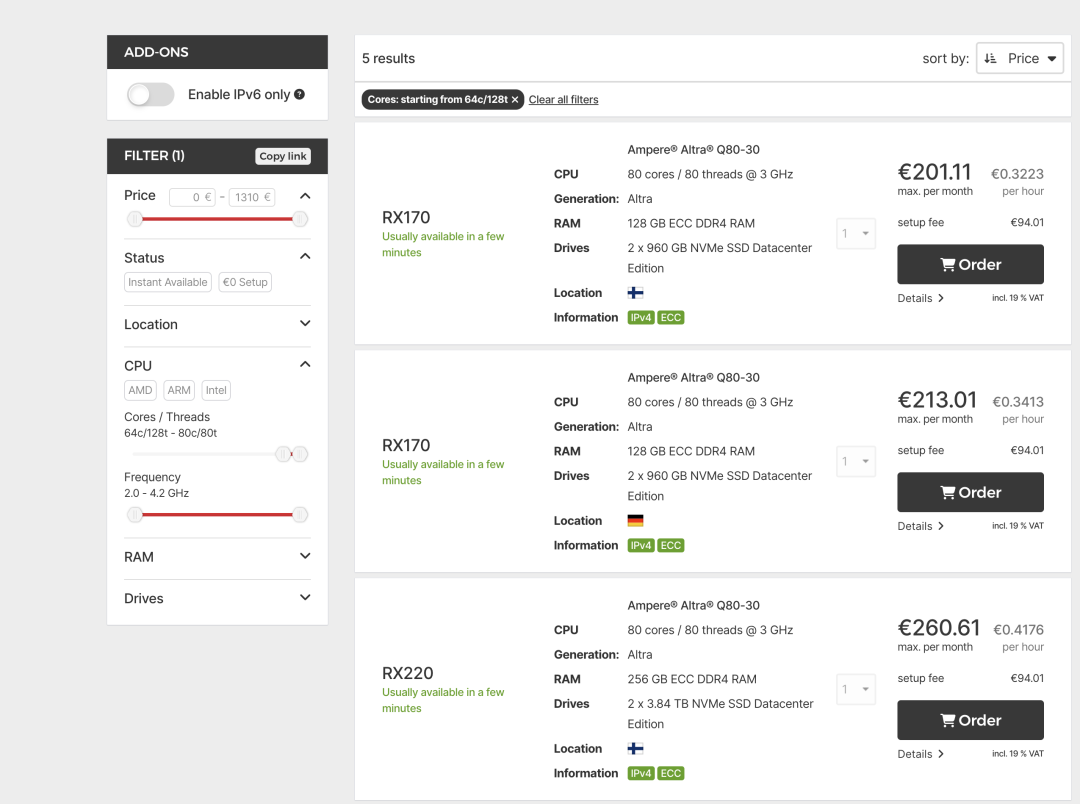Image resolution: width=1080 pixels, height=804 pixels.
Task: Order the €201.11 RX170 server
Action: pos(970,265)
